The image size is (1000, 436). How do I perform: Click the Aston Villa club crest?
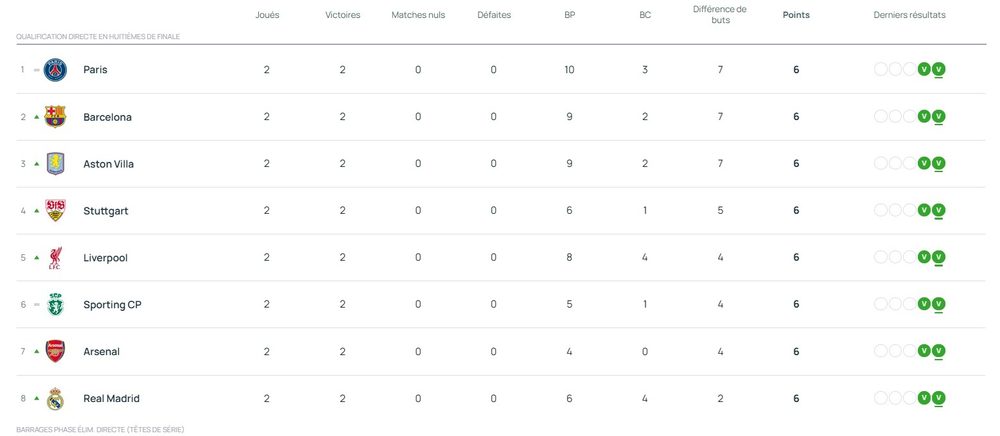click(x=55, y=164)
